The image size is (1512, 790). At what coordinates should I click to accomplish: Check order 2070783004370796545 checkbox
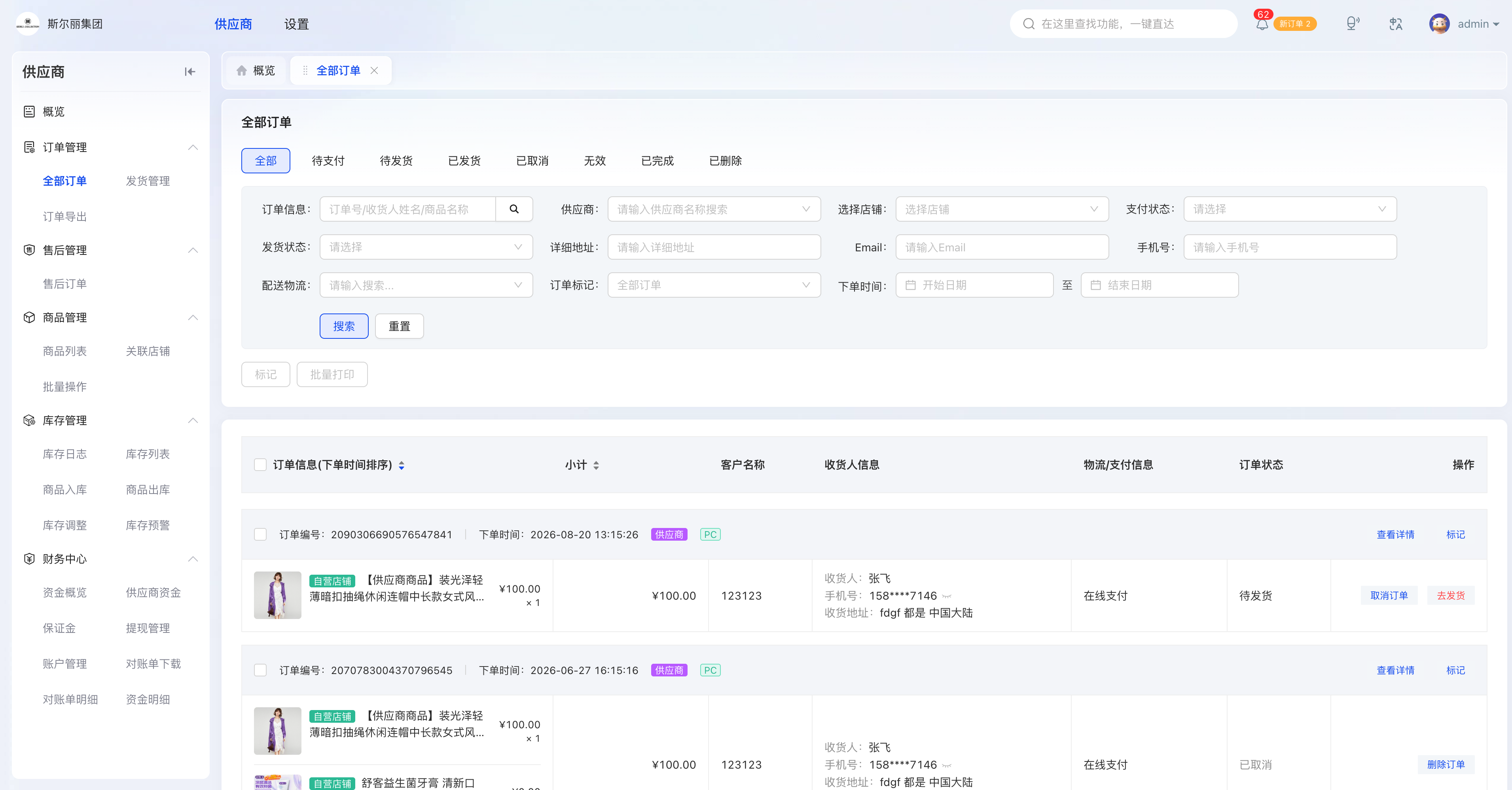[260, 670]
